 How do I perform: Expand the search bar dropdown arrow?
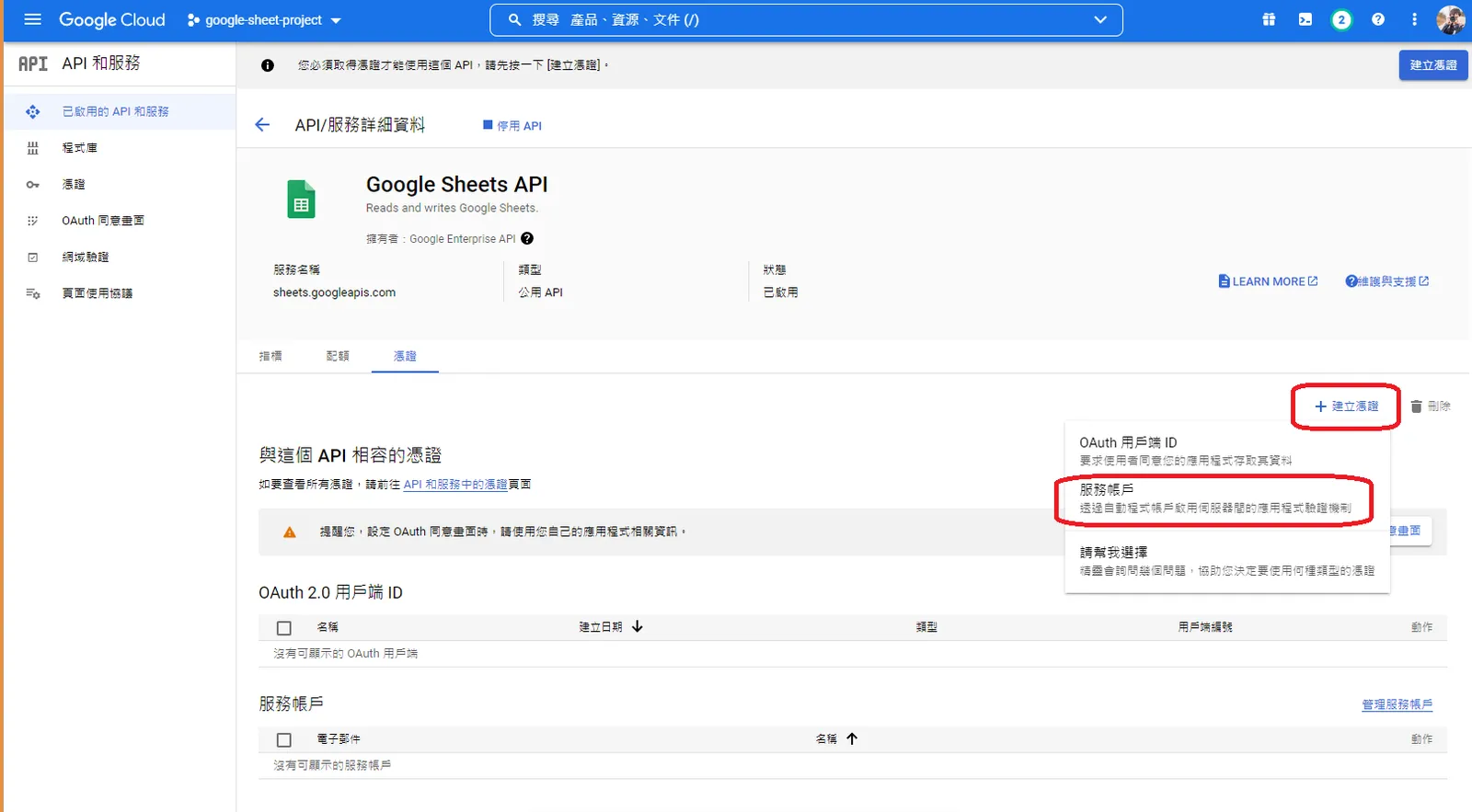(1100, 19)
